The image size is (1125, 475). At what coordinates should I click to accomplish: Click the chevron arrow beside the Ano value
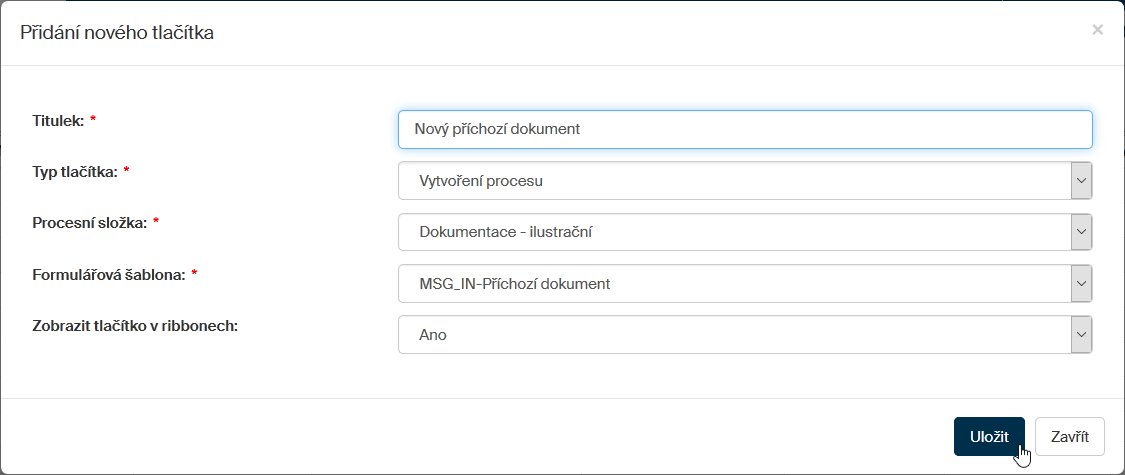[x=1080, y=335]
